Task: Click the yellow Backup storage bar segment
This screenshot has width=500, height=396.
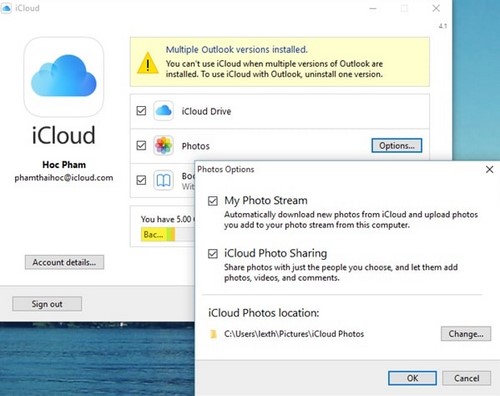Action: [x=154, y=234]
